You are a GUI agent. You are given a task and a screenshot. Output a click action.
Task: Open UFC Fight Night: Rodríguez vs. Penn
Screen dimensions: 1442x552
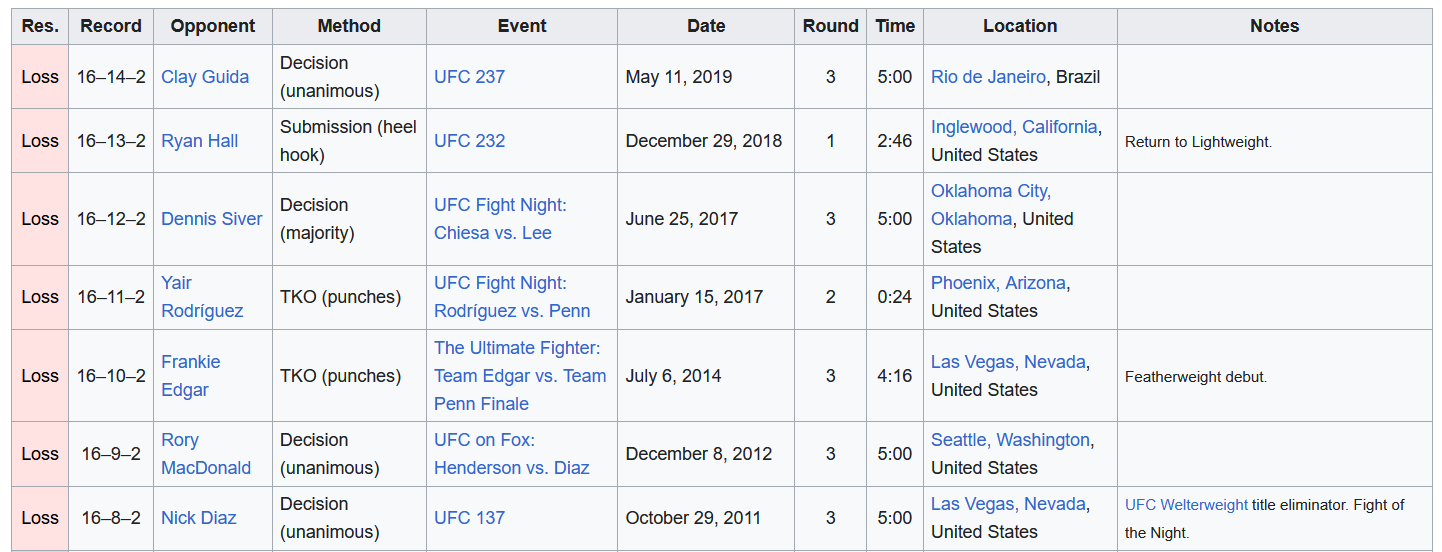pos(512,297)
